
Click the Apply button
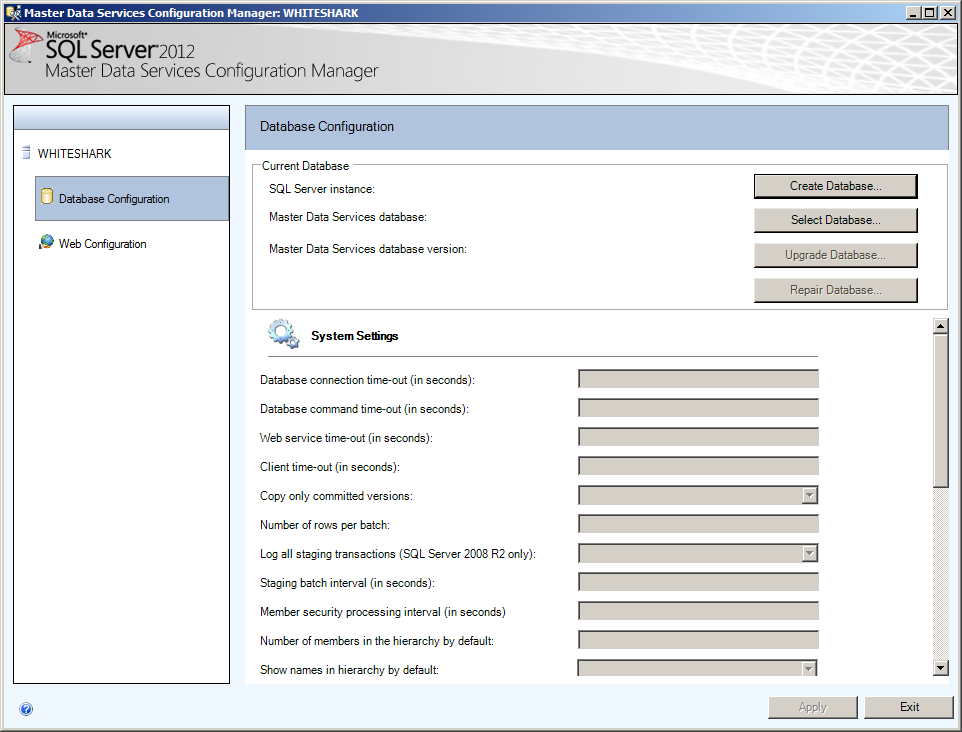[812, 707]
